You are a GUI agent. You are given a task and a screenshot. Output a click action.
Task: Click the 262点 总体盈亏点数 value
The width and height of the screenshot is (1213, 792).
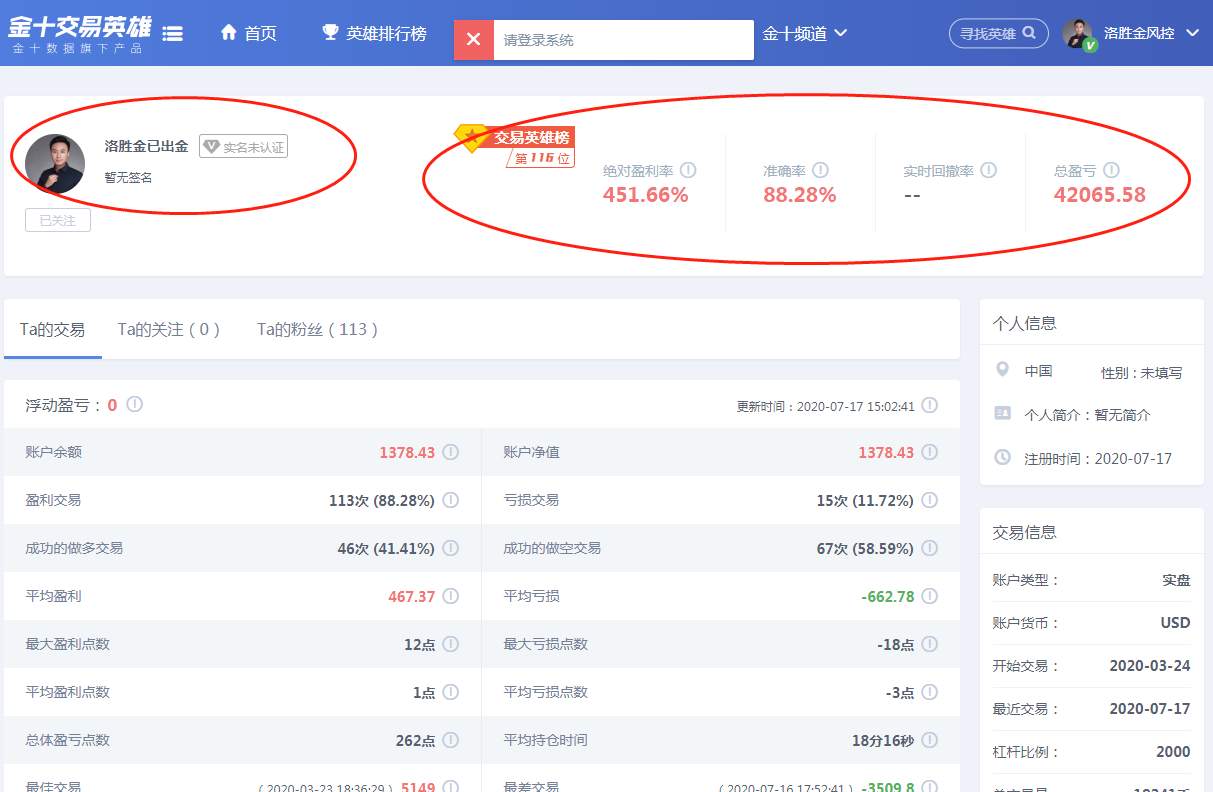416,740
